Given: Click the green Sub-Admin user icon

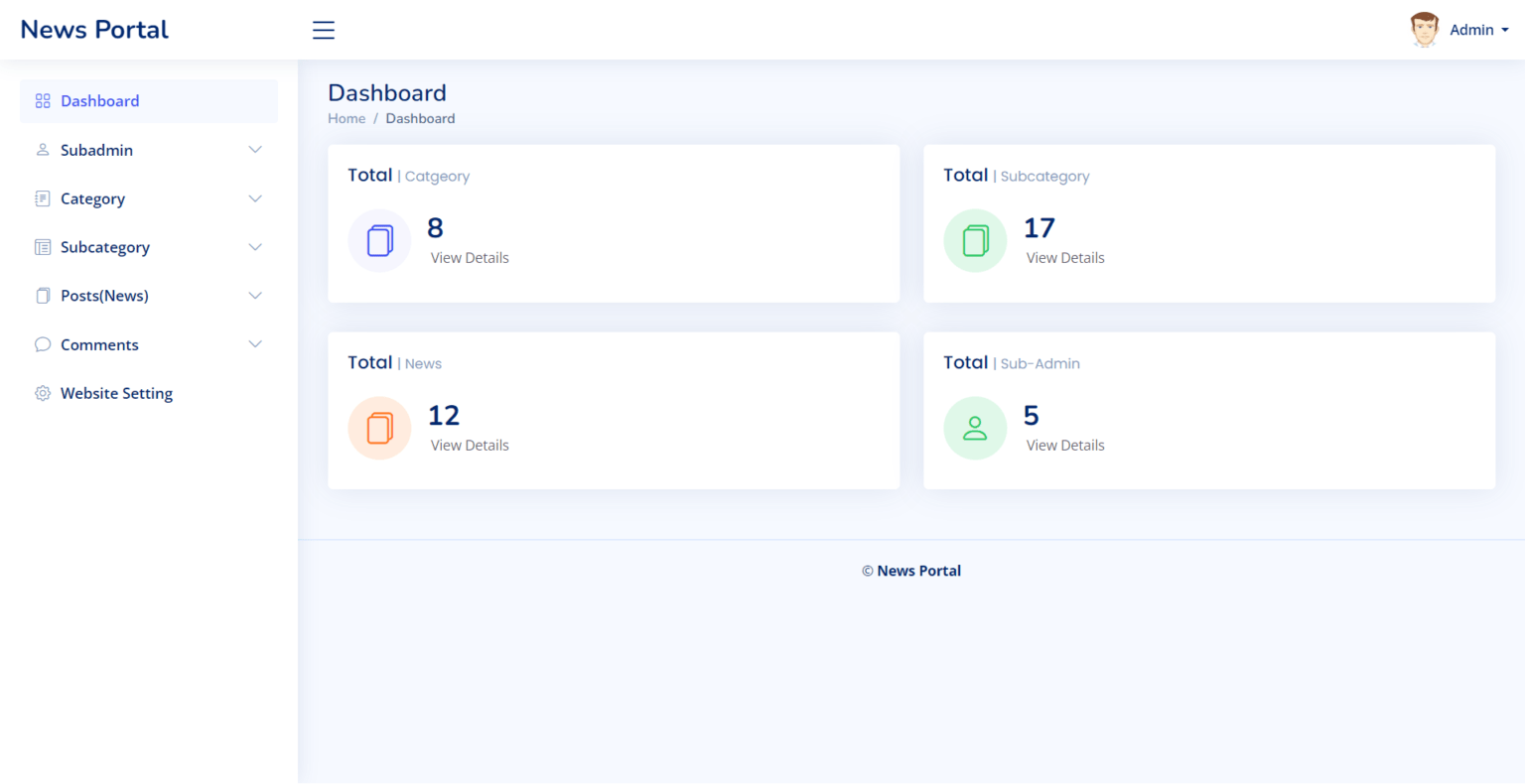Looking at the screenshot, I should tap(975, 428).
